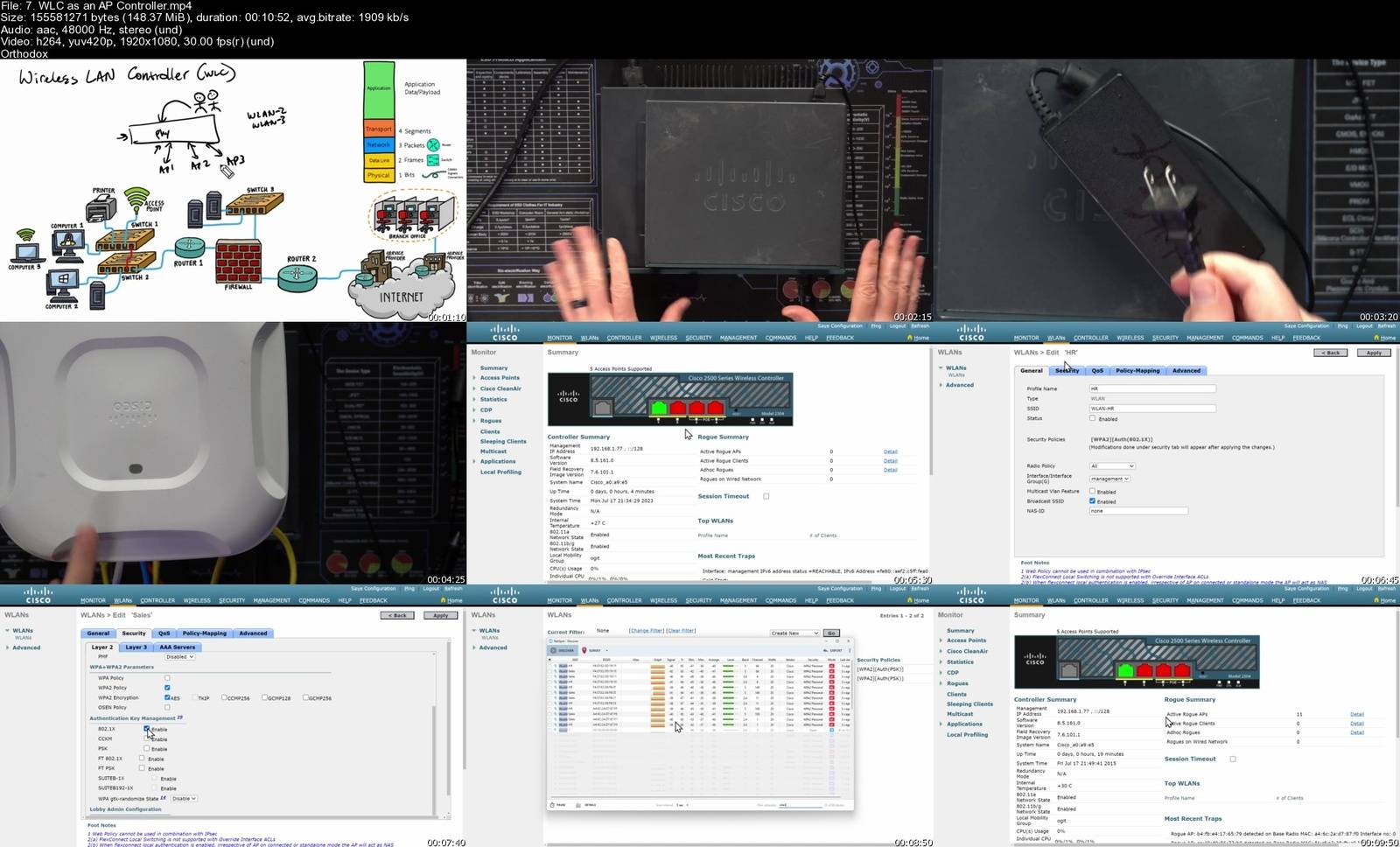1400x847 pixels.
Task: Click Back button in HR WLAN edit
Action: (x=1331, y=353)
